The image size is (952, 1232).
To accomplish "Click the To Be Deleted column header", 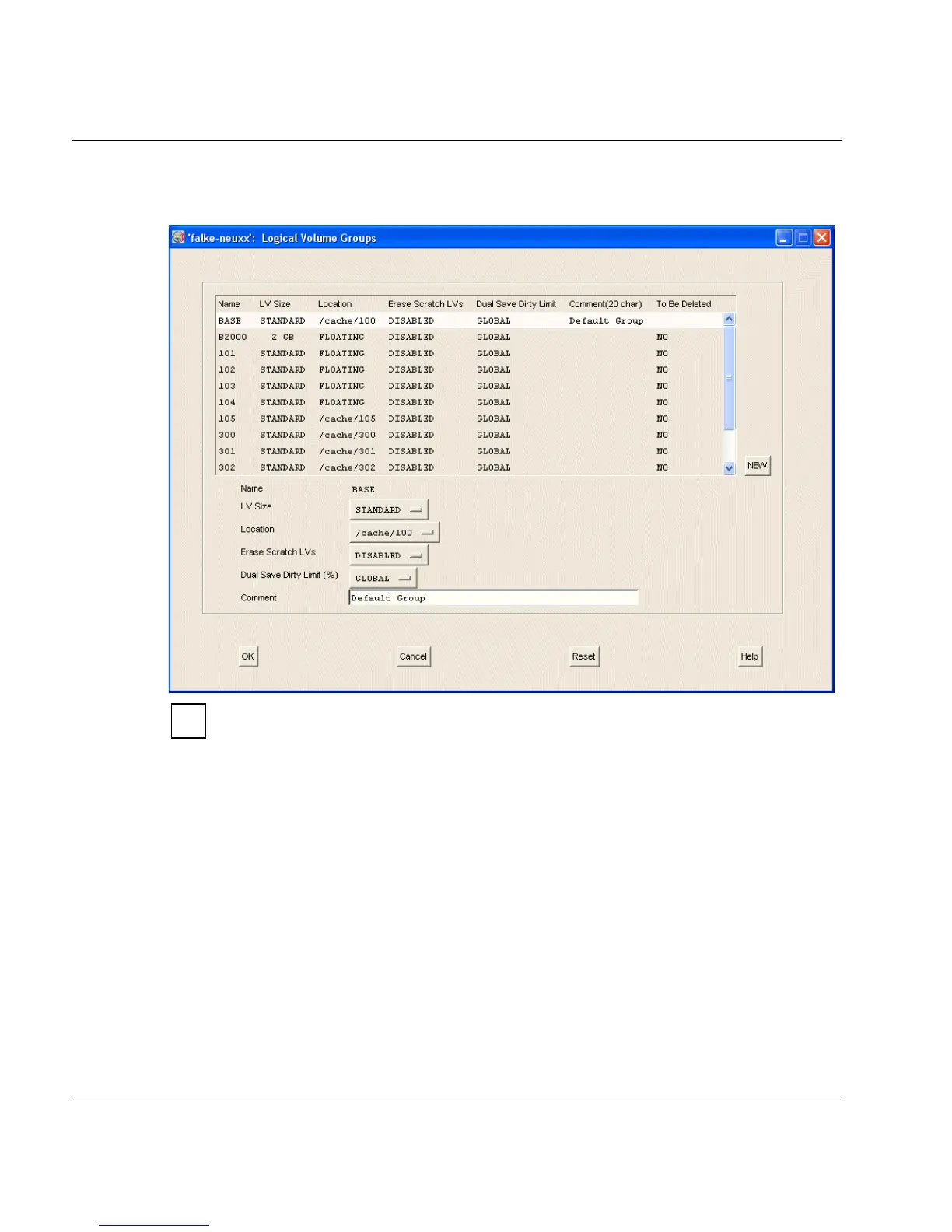I will click(x=683, y=304).
